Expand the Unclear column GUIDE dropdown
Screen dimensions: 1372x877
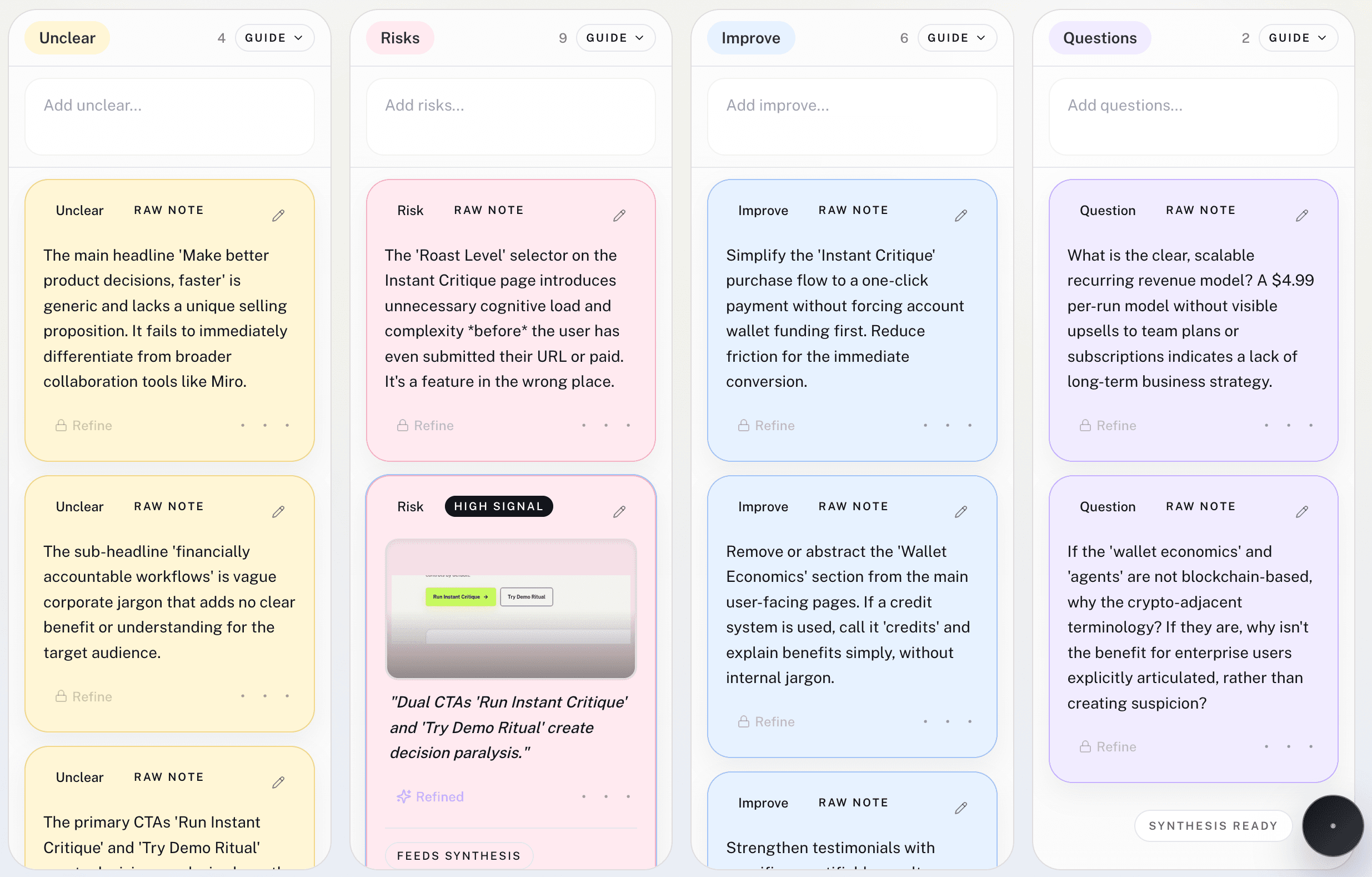point(274,38)
